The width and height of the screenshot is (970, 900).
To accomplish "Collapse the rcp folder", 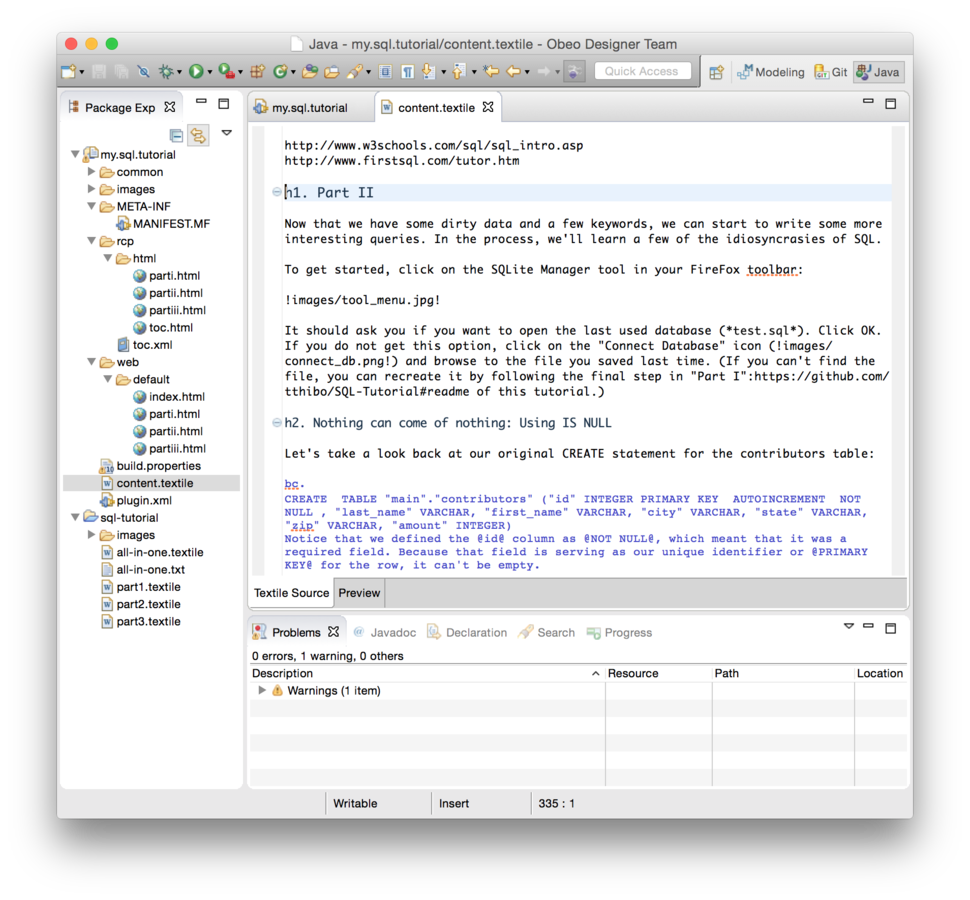I will [x=92, y=241].
